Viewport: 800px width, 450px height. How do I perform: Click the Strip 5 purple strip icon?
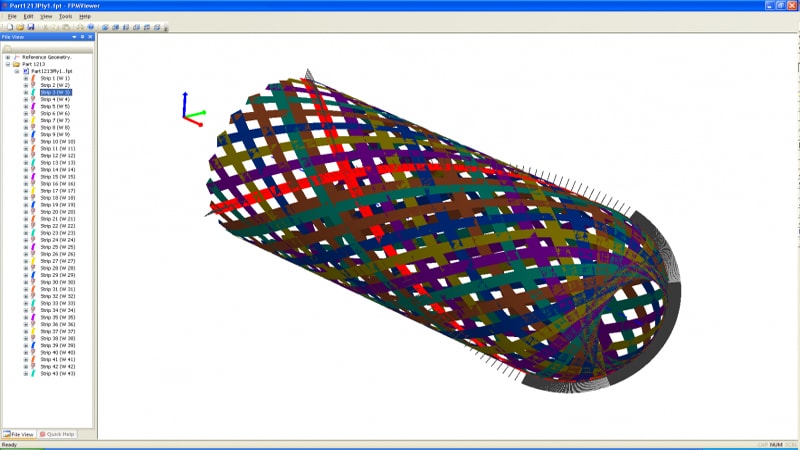(34, 107)
